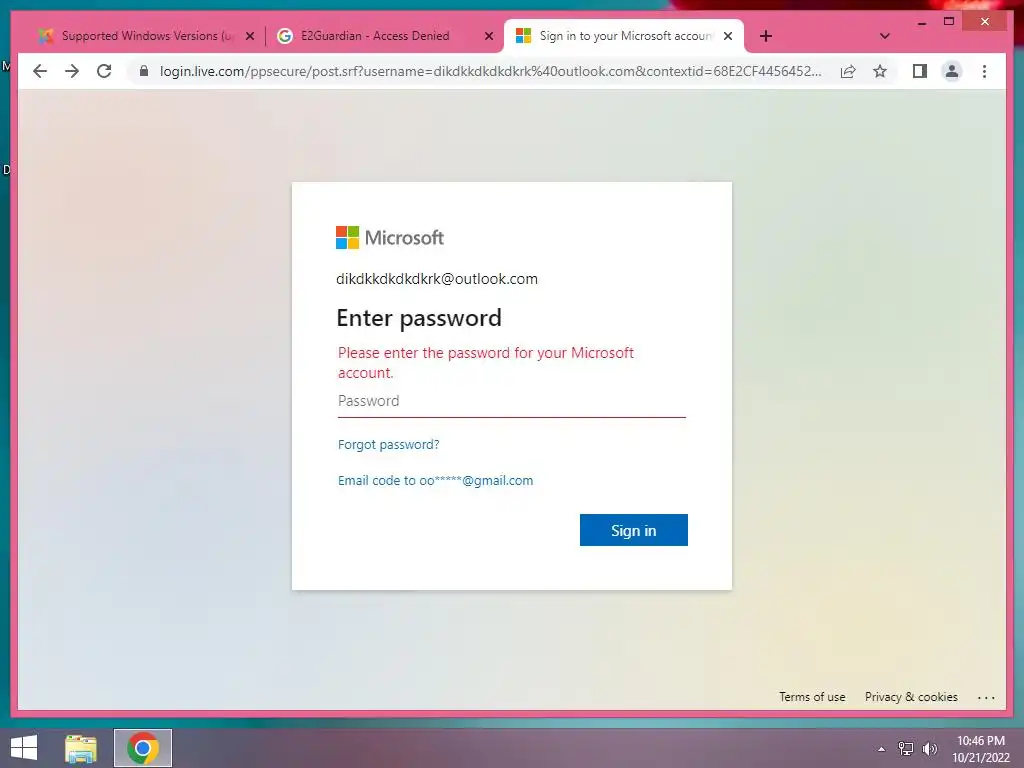This screenshot has width=1024, height=768.
Task: Open the footer ellipsis more options
Action: [986, 697]
